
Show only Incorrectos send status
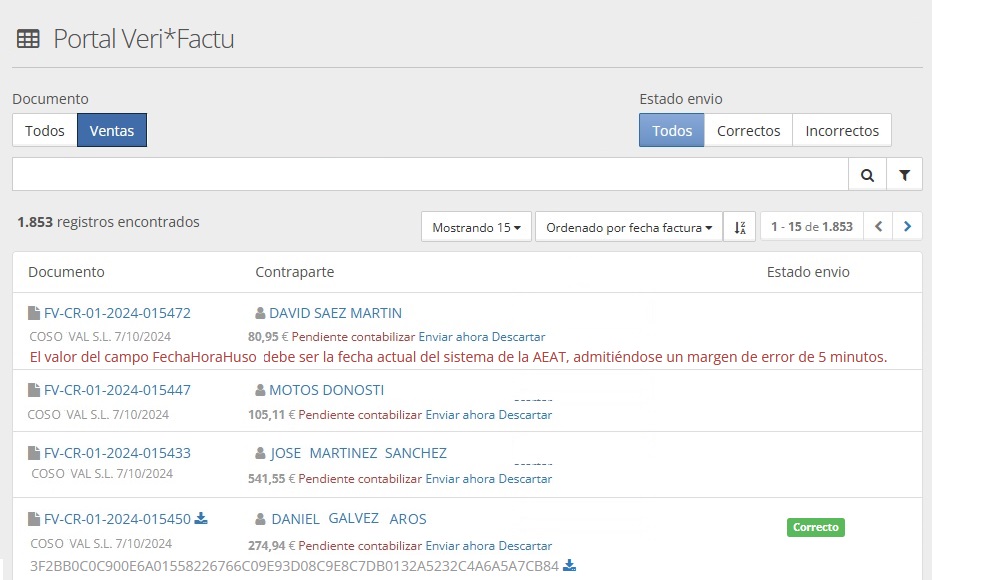[842, 131]
